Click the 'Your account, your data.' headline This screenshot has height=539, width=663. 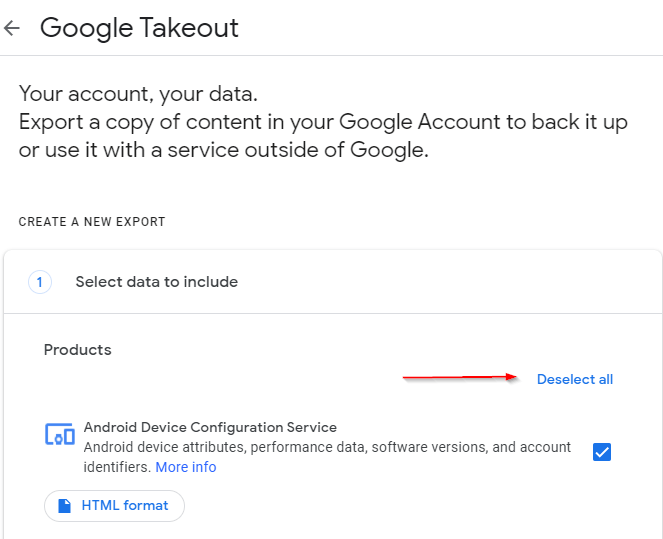click(x=138, y=94)
